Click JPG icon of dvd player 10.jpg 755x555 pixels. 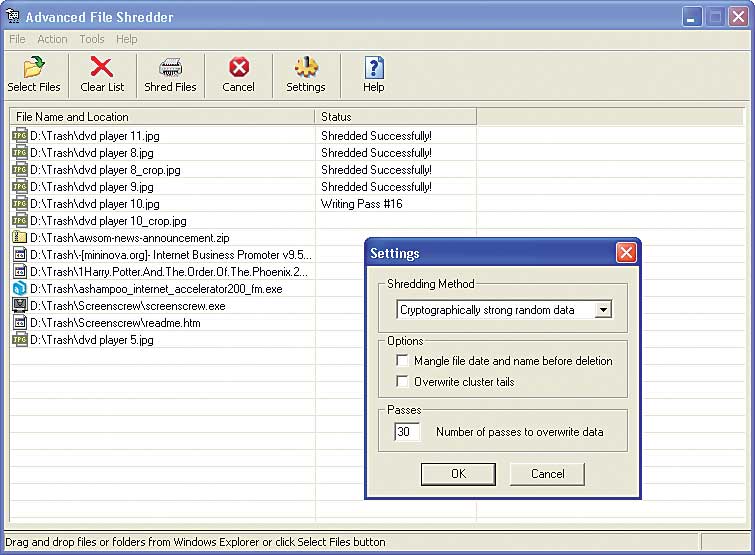point(19,204)
